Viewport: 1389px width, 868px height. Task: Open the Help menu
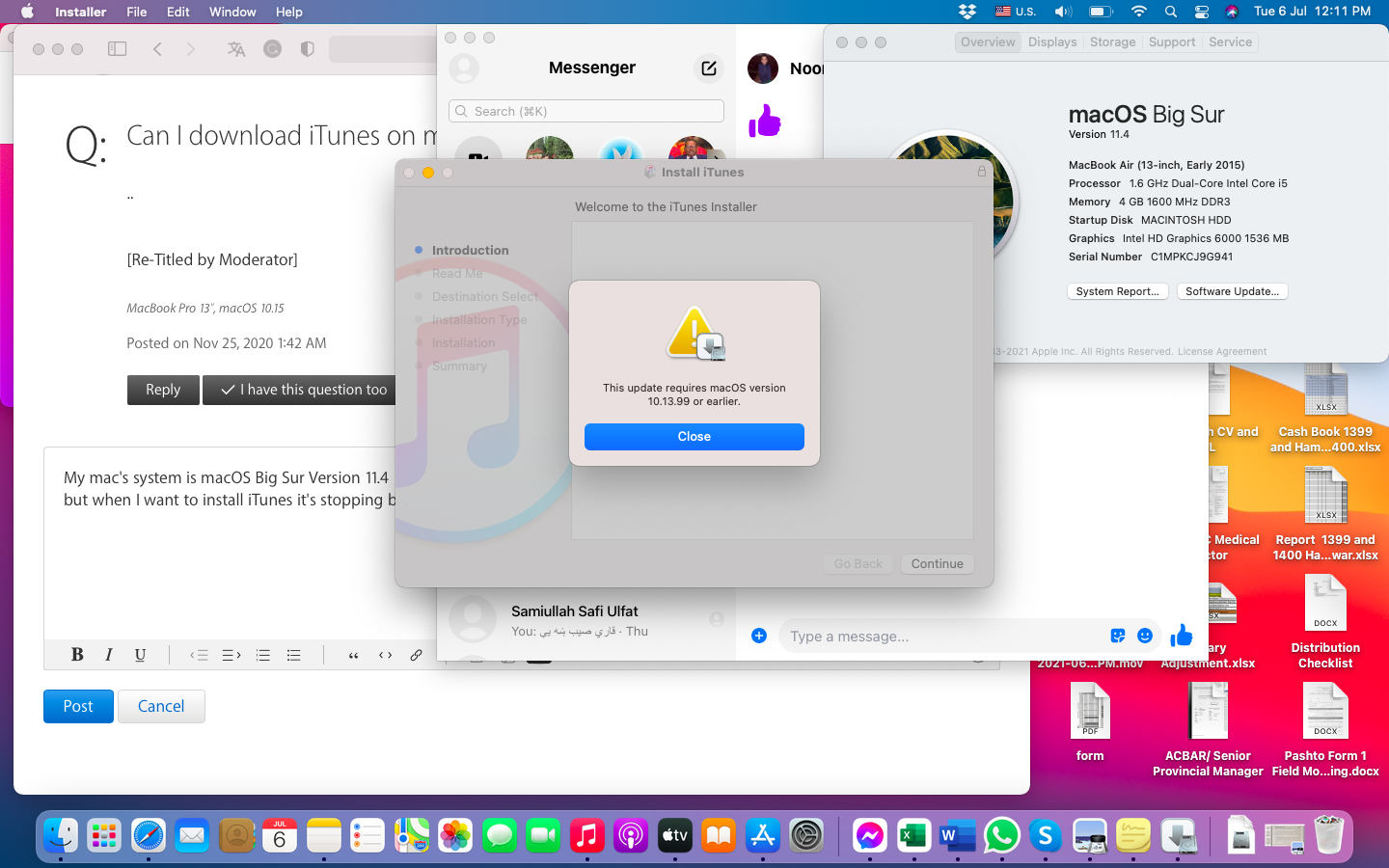tap(289, 12)
